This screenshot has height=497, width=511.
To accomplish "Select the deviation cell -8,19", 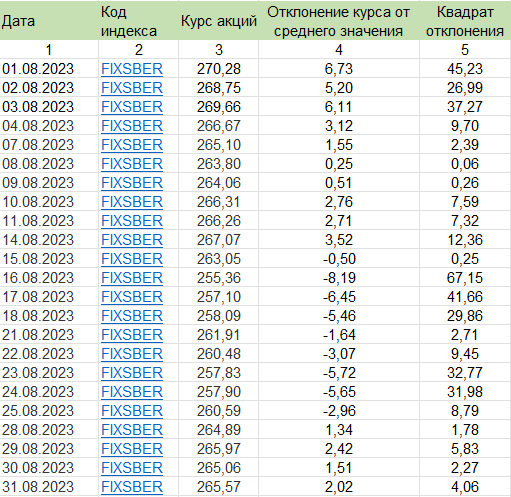I will click(x=339, y=278).
